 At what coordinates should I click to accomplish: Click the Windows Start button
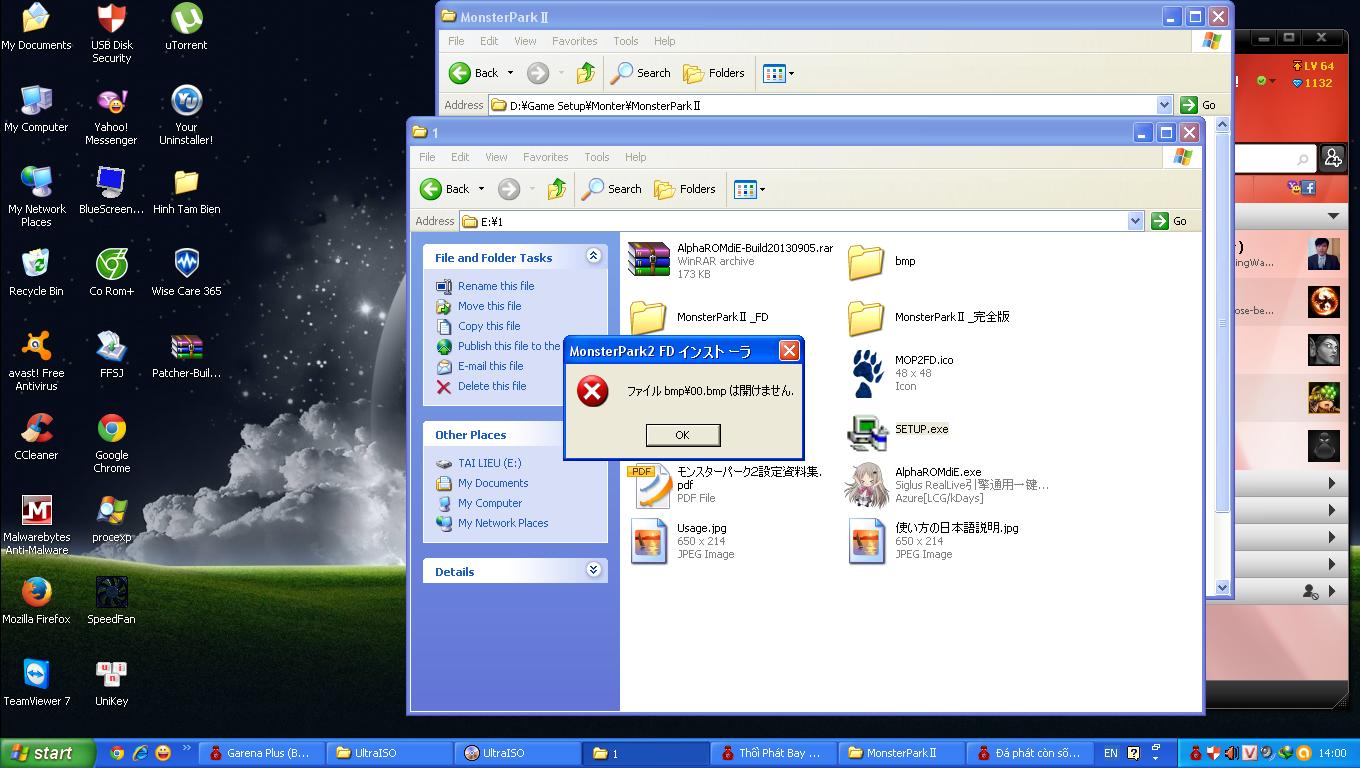(47, 753)
